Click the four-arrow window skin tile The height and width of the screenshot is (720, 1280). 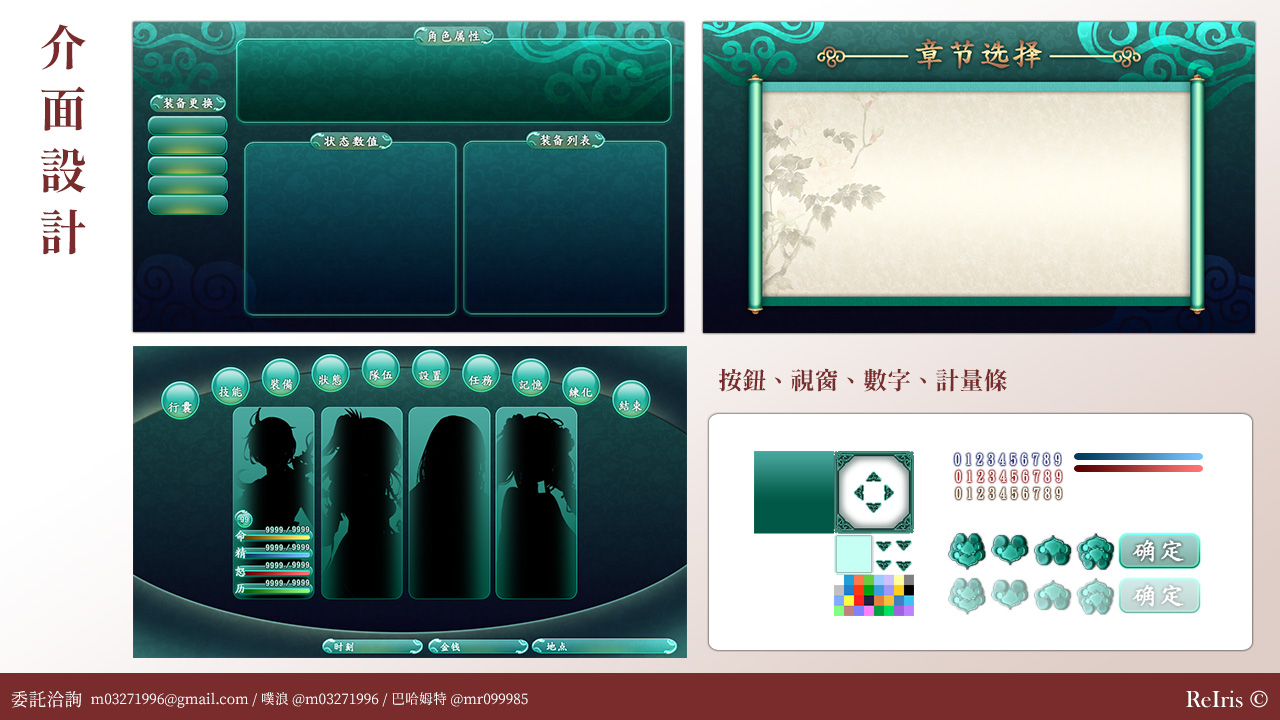coord(874,492)
